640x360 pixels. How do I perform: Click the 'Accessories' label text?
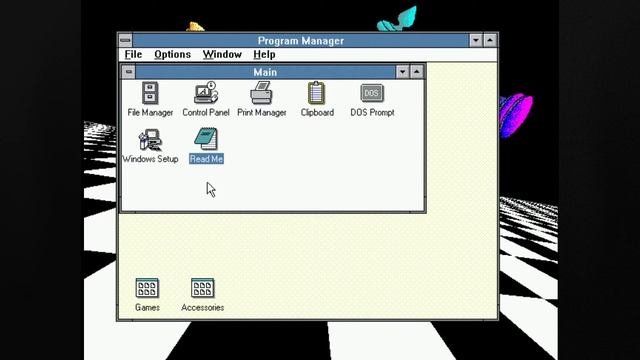coord(202,308)
